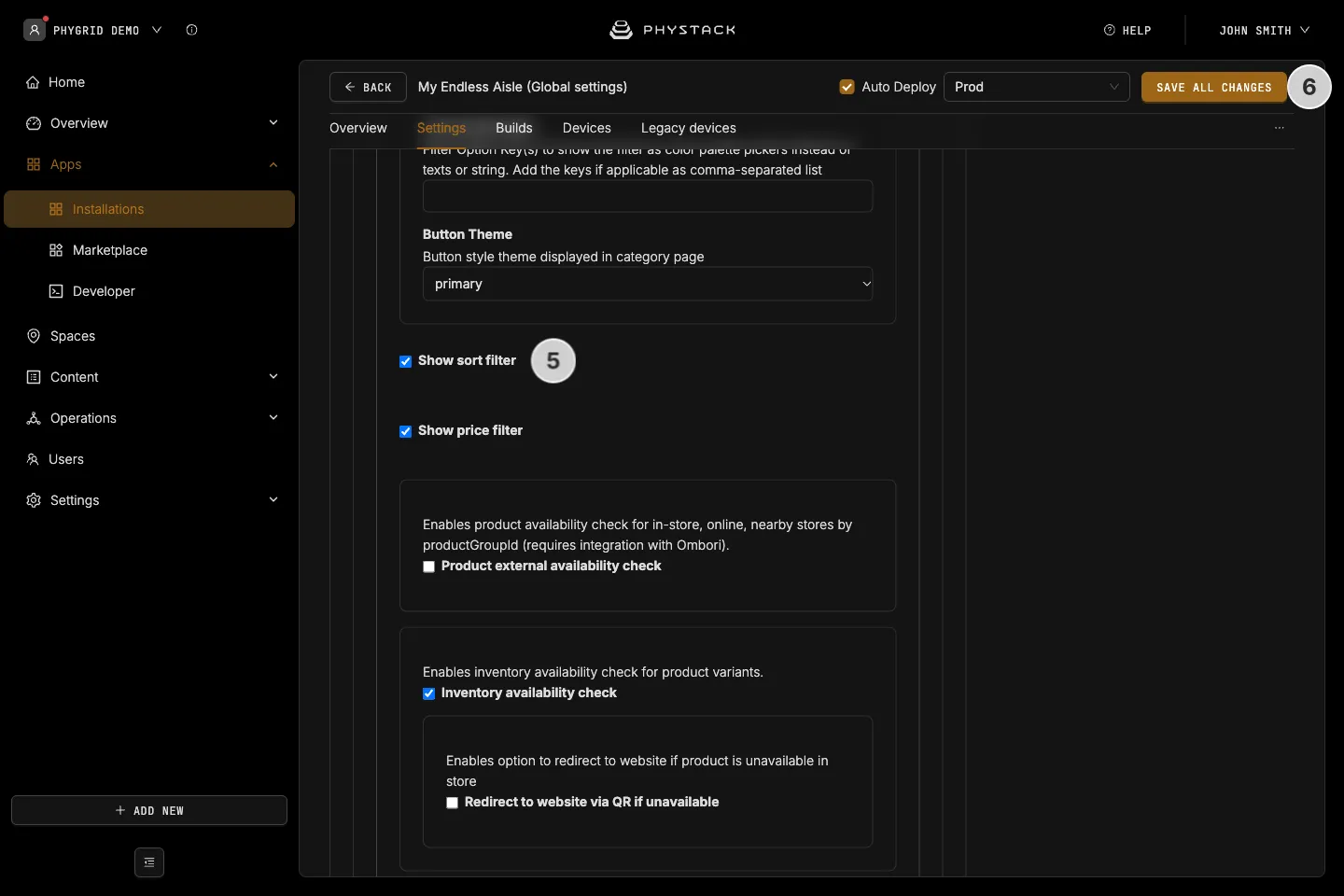Switch to the Legacy devices tab

click(689, 128)
